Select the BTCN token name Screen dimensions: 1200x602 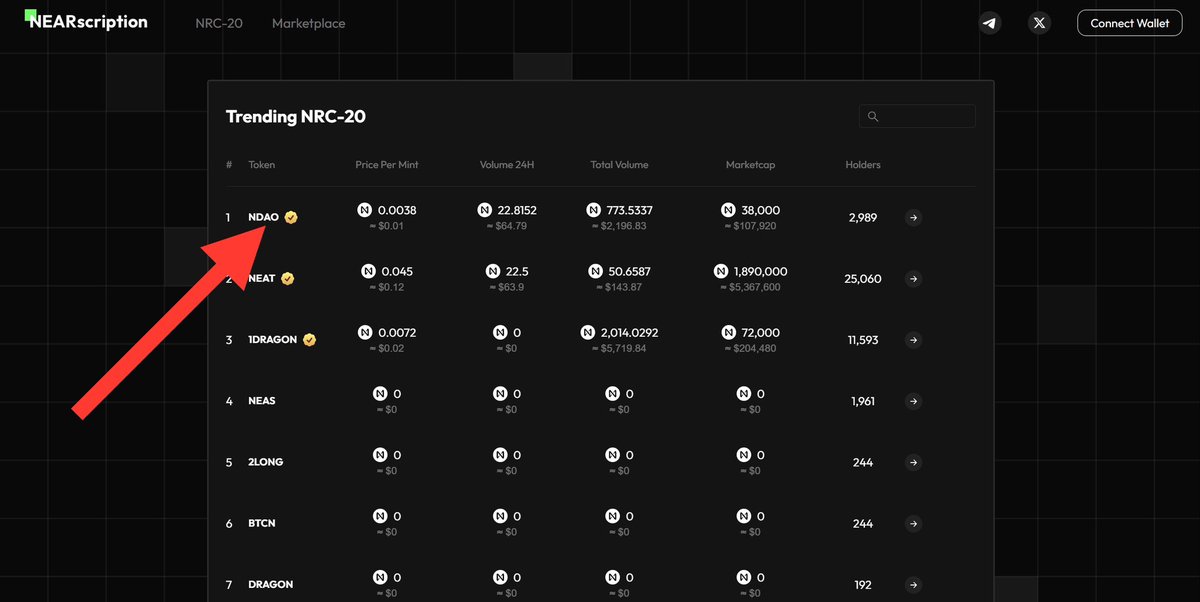point(262,524)
